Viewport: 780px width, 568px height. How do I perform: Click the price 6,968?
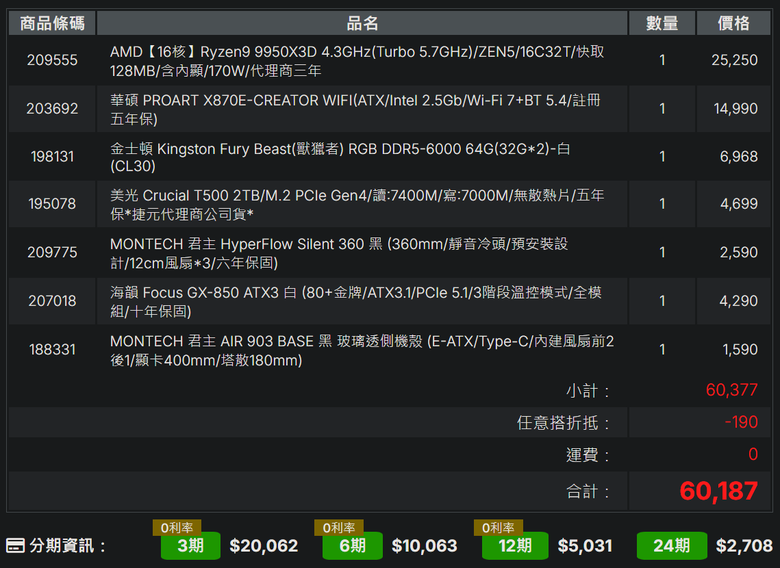click(739, 157)
